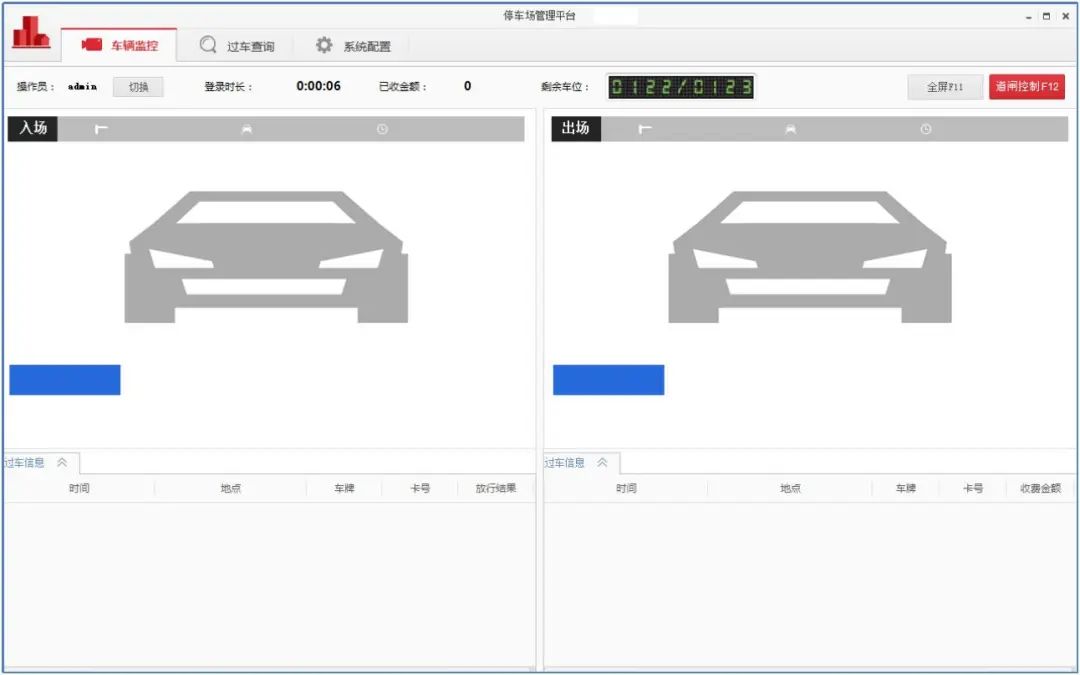Click the 切换 button next to admin
The image size is (1080, 675).
137,86
